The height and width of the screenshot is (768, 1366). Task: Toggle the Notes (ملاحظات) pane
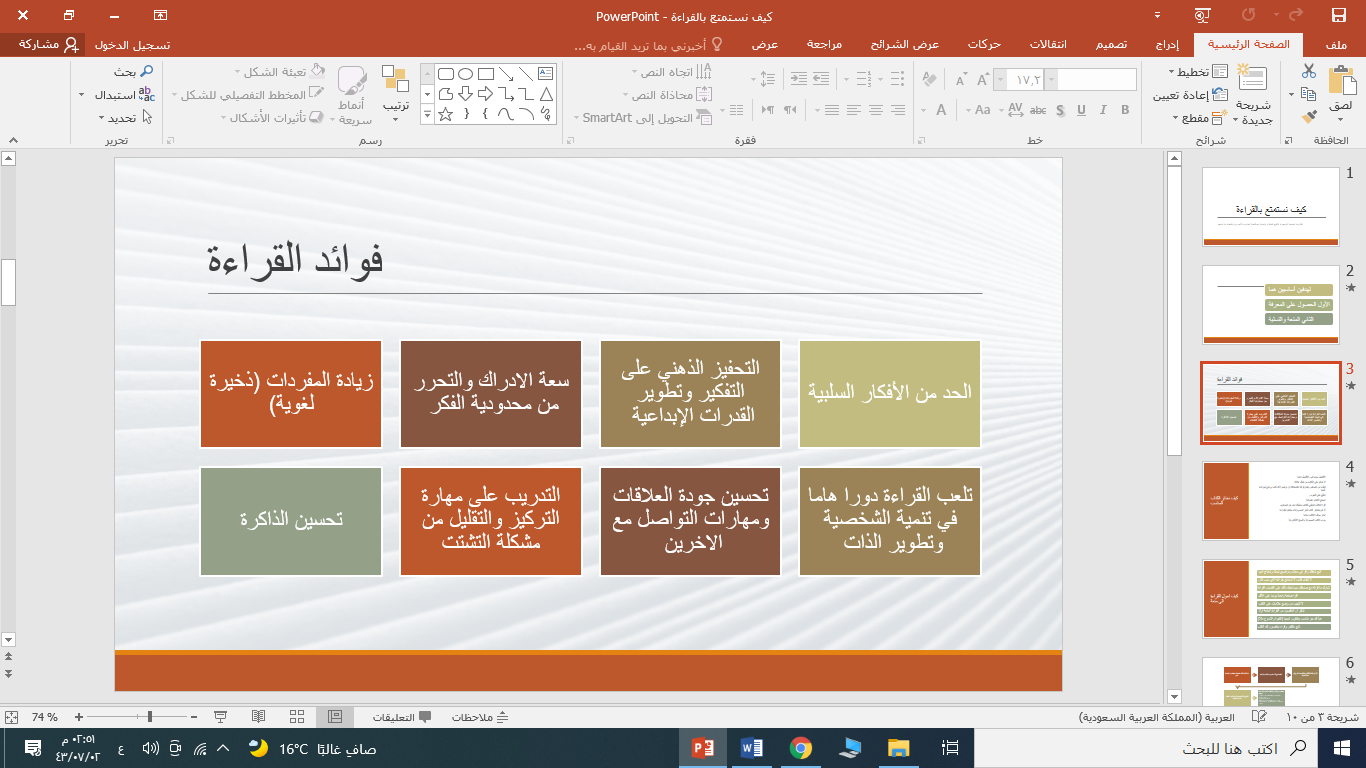pos(481,717)
